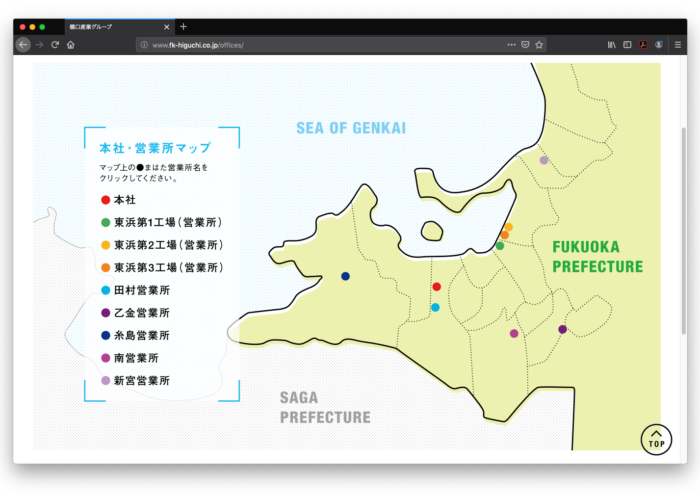
Task: Reload the current page
Action: [x=55, y=45]
